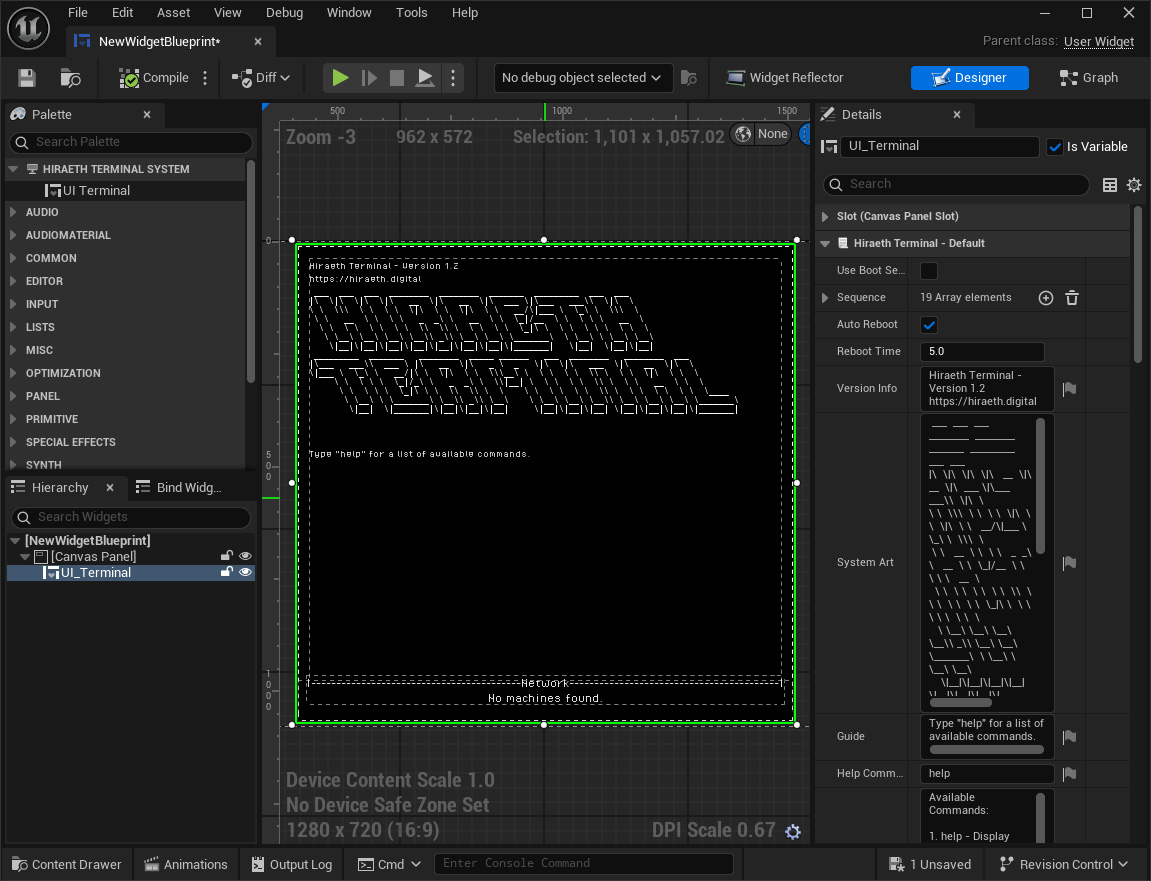Click the Search Widgets field

click(x=131, y=518)
